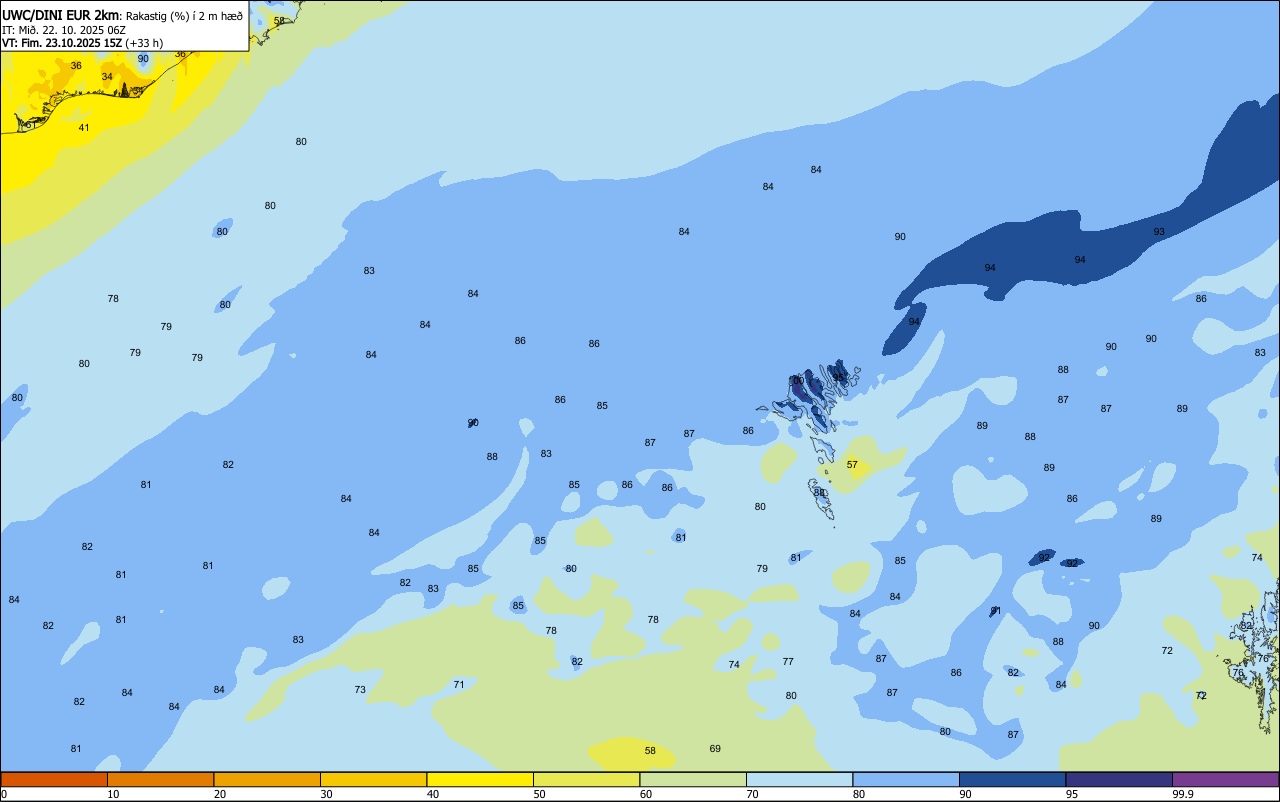
Task: Click the 90–95 dark blue legend box
Action: tap(1012, 779)
